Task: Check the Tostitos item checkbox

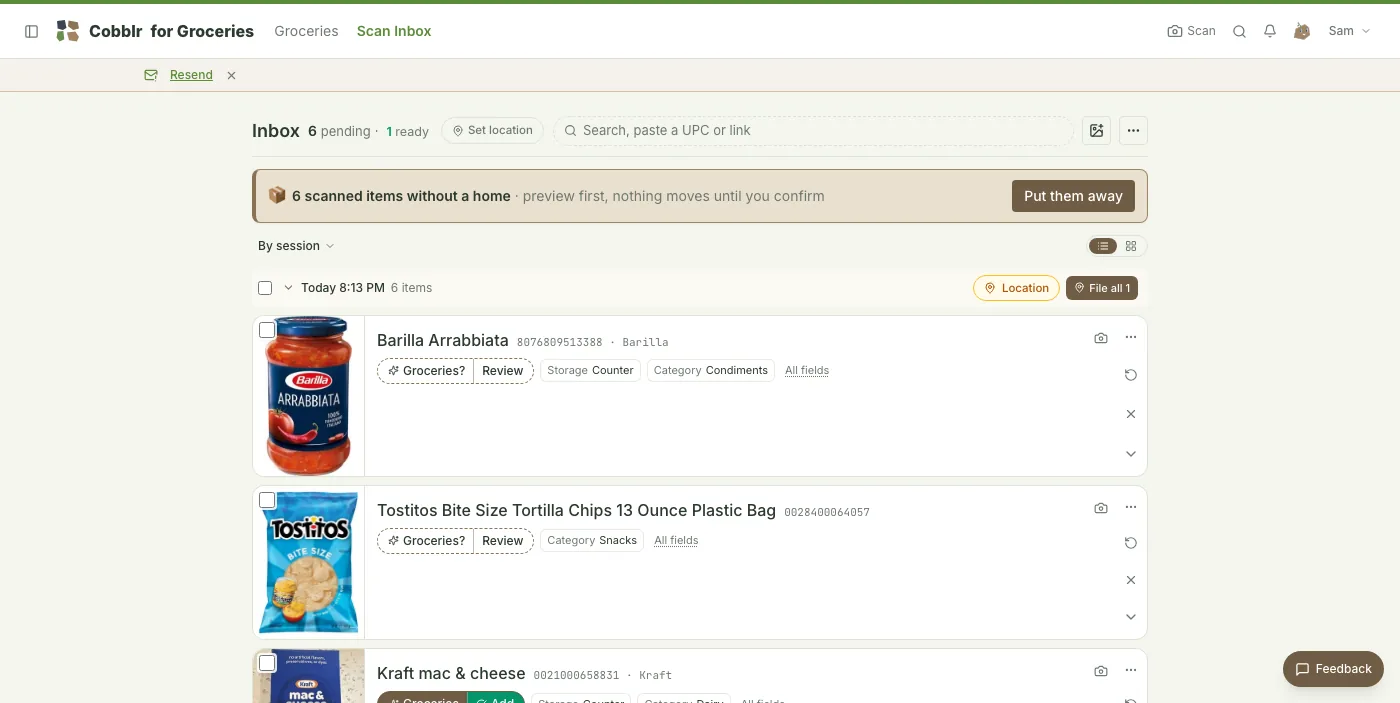Action: (267, 500)
